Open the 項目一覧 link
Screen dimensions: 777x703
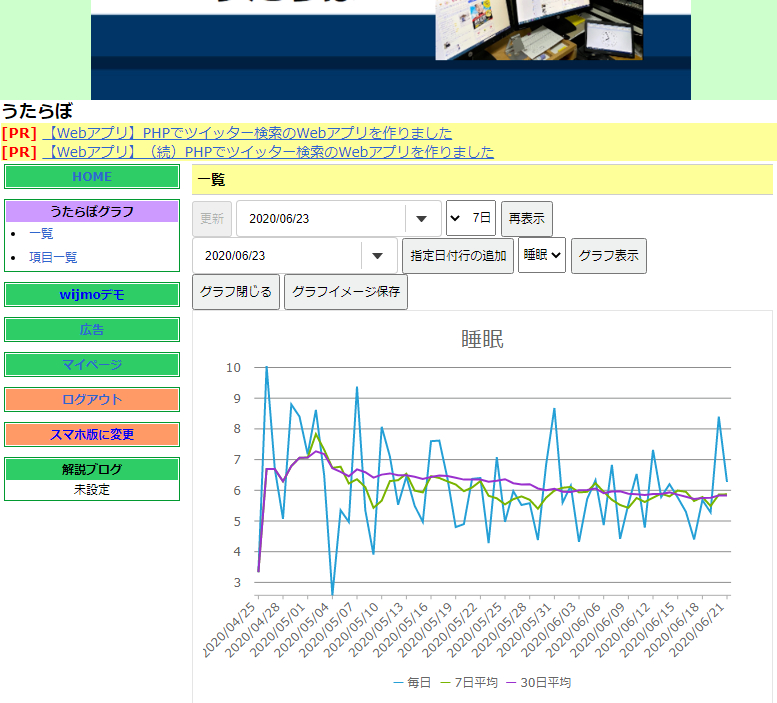point(53,258)
